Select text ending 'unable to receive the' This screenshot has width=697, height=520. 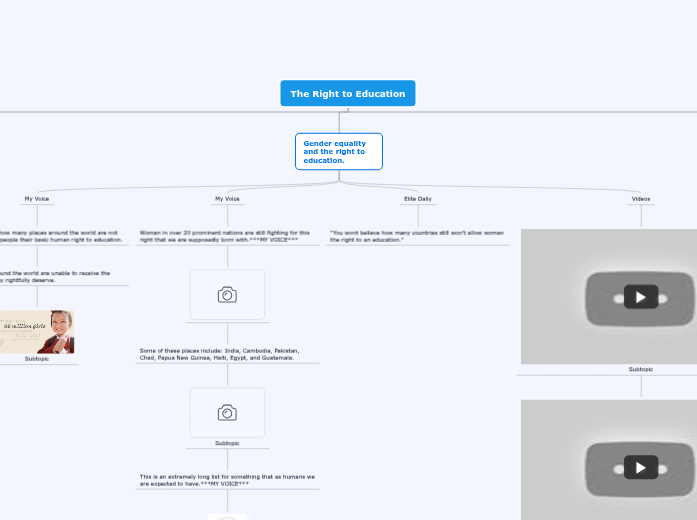point(55,276)
